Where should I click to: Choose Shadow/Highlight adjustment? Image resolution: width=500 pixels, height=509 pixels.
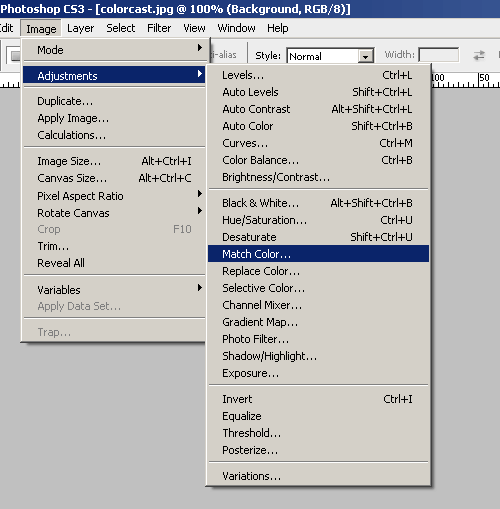pyautogui.click(x=318, y=356)
